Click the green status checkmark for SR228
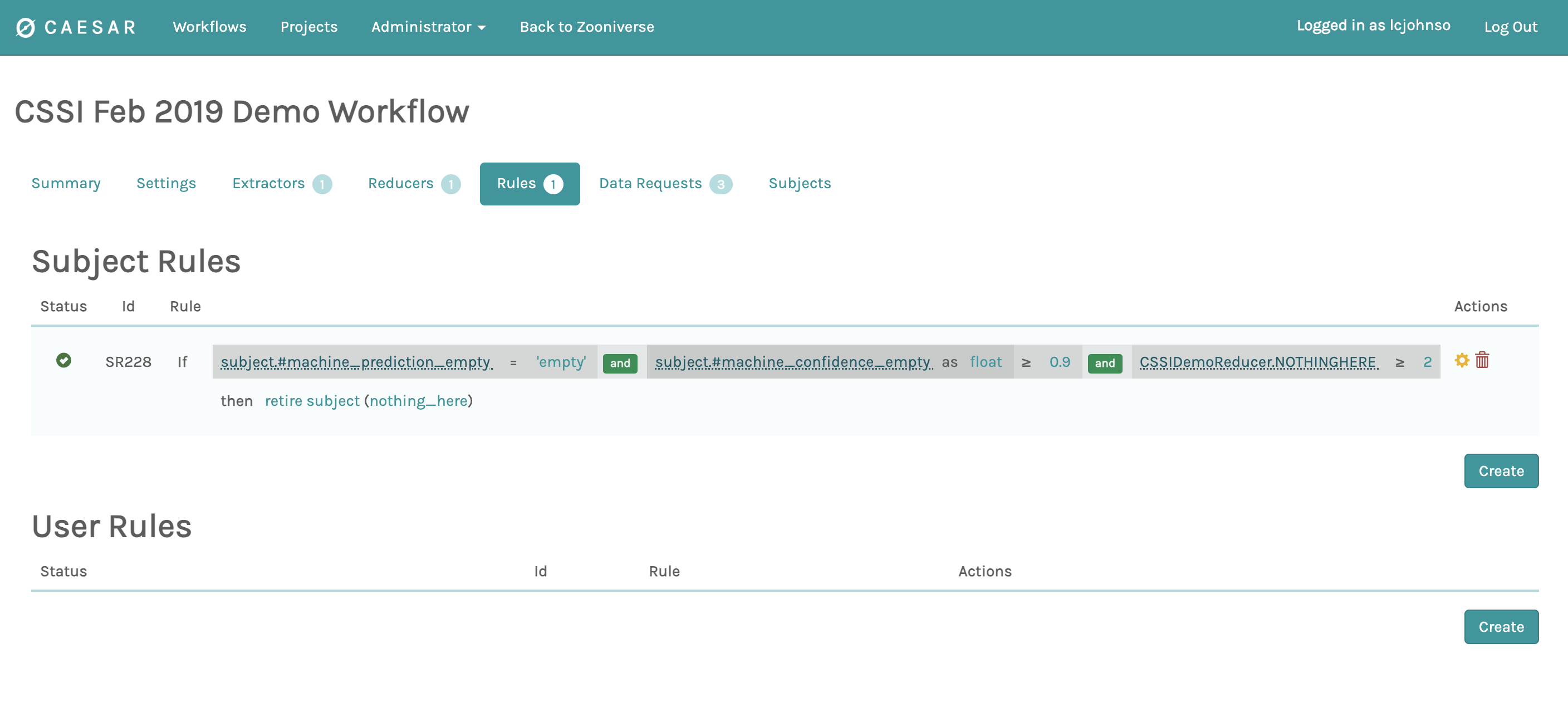The image size is (1568, 707). pyautogui.click(x=63, y=360)
